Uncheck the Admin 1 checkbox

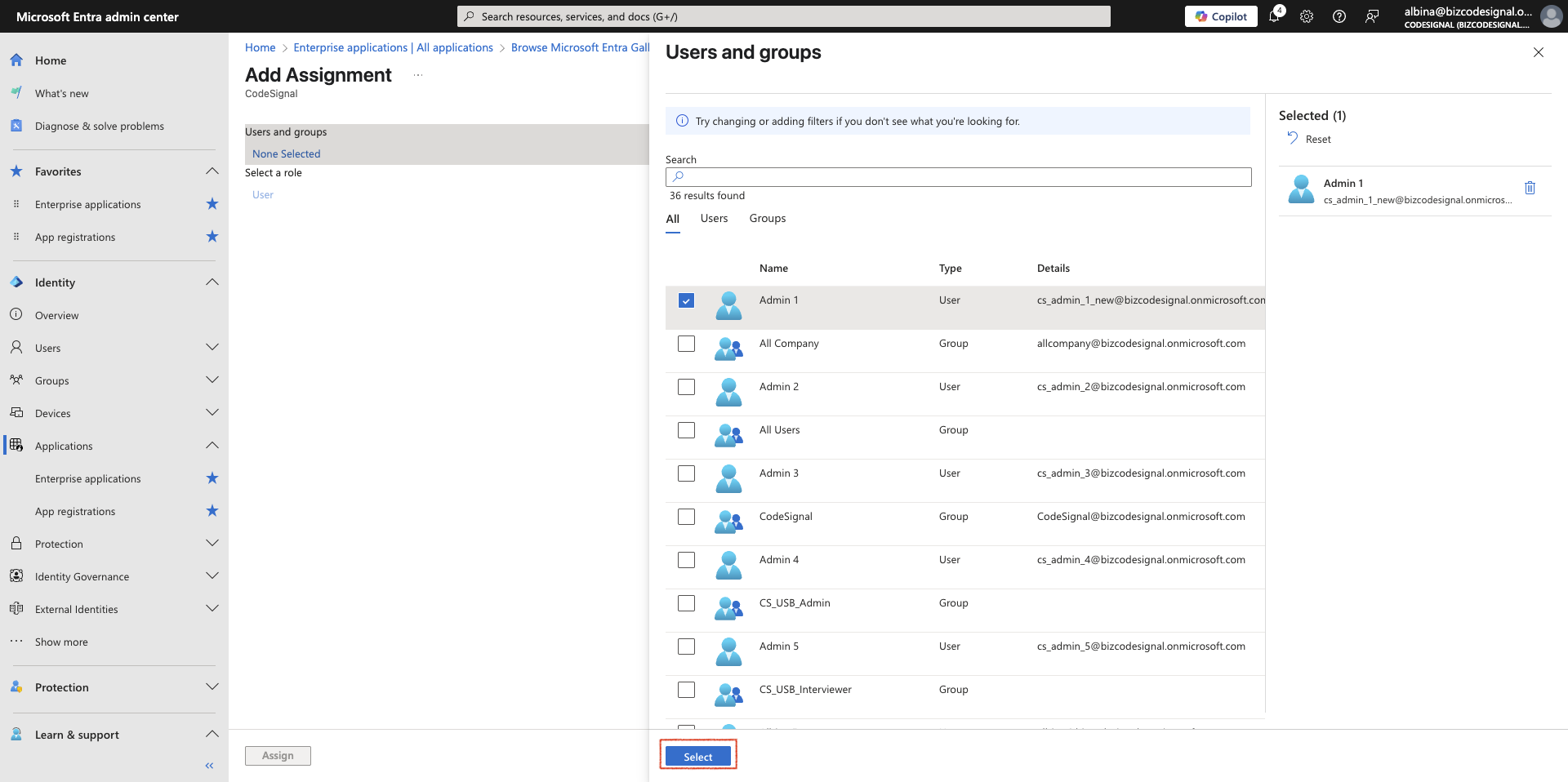coord(686,300)
